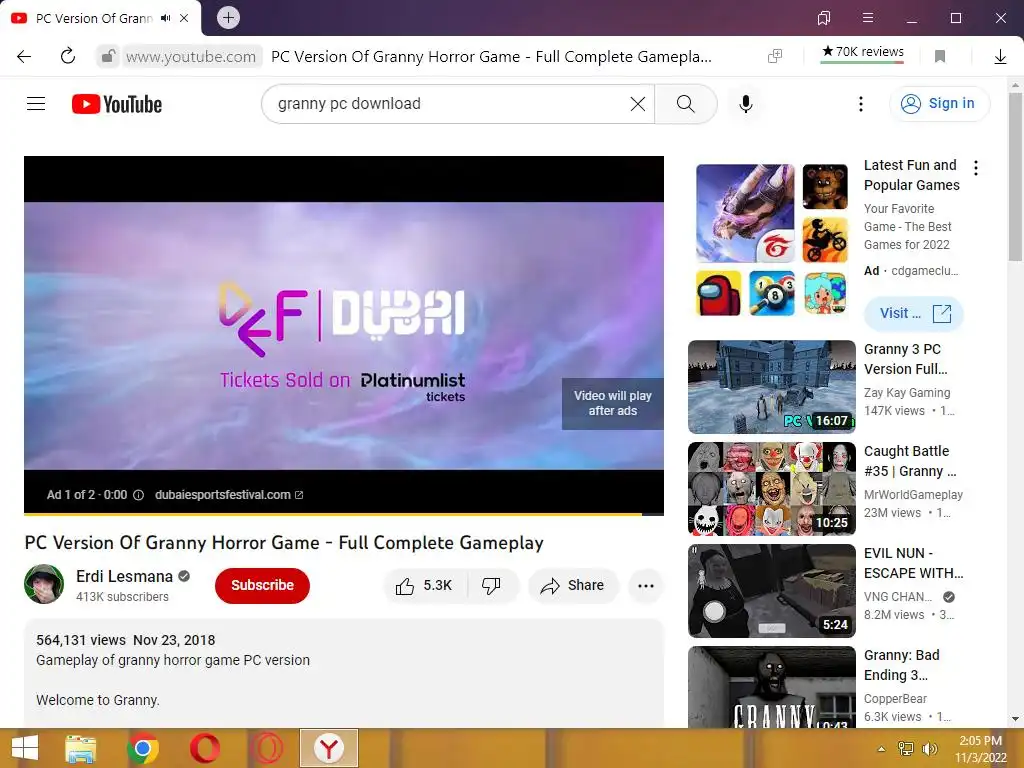
Task: Start voice search with microphone icon
Action: [746, 104]
